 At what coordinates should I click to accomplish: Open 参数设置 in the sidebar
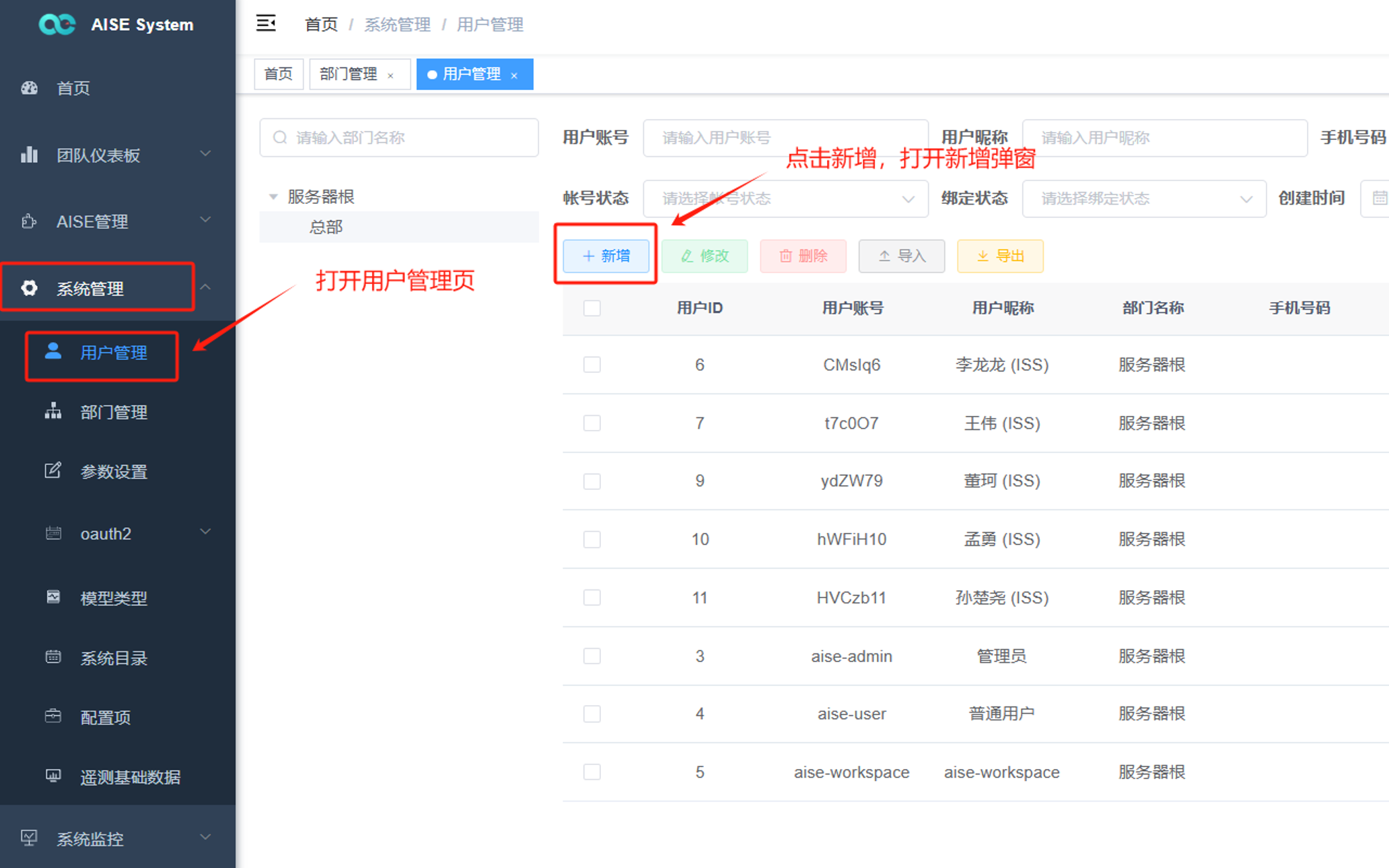coord(114,472)
